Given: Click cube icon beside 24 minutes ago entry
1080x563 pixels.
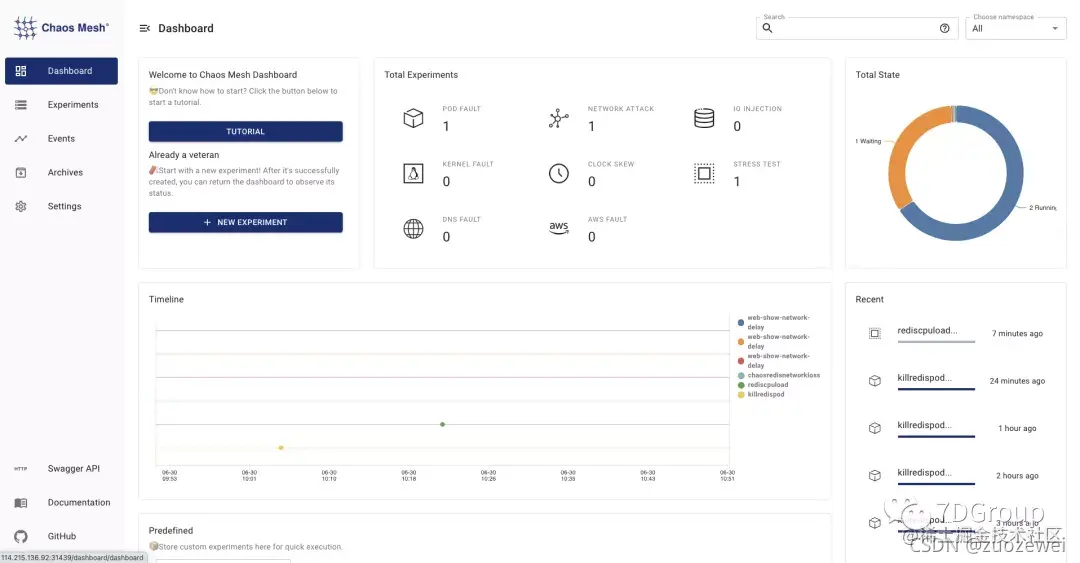Looking at the screenshot, I should click(x=875, y=381).
